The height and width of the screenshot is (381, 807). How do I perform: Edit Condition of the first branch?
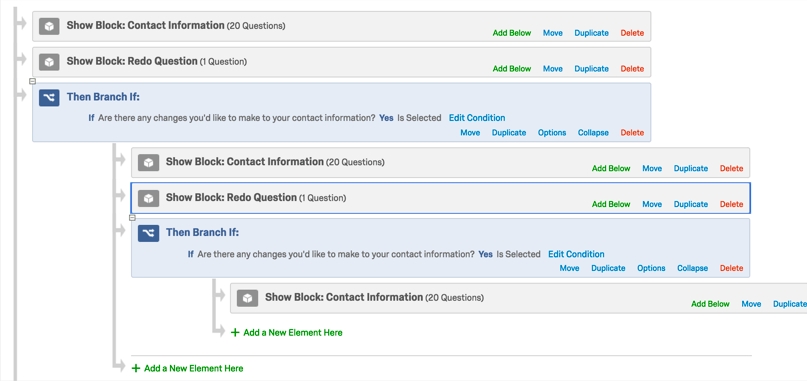[x=477, y=118]
